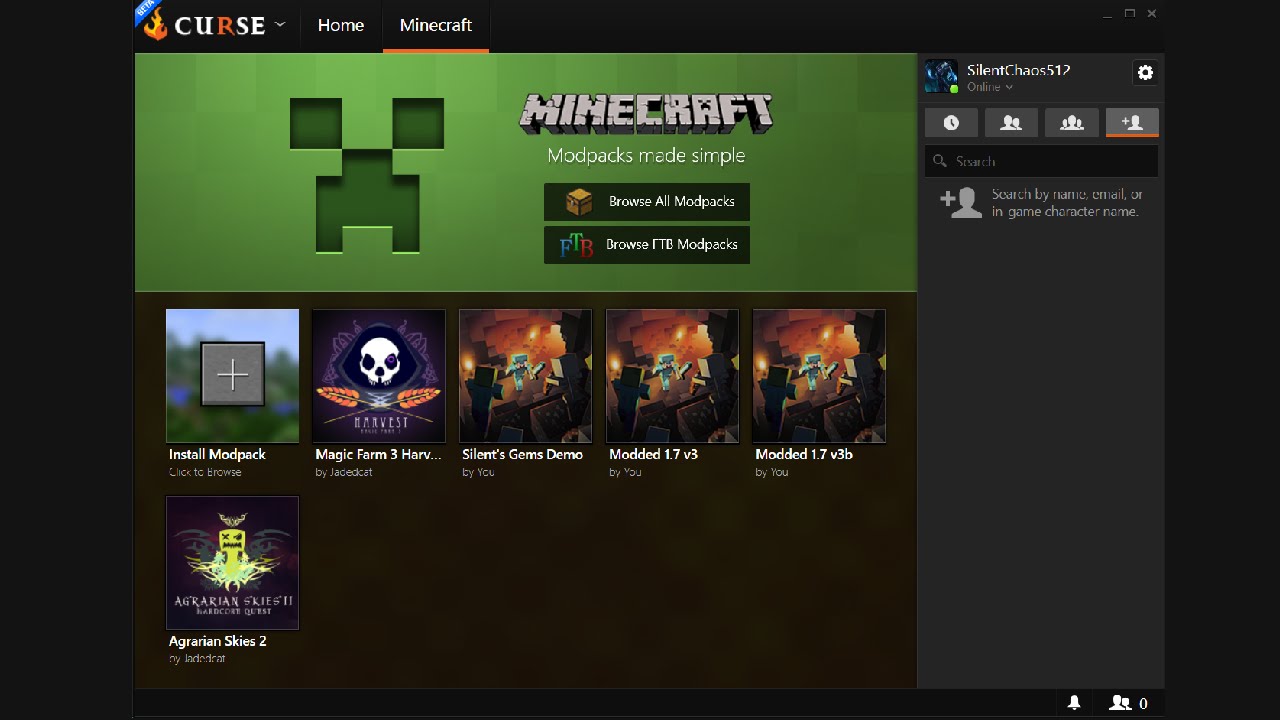
Task: Open the Modded 1.7 v3b thumbnail
Action: coord(819,376)
